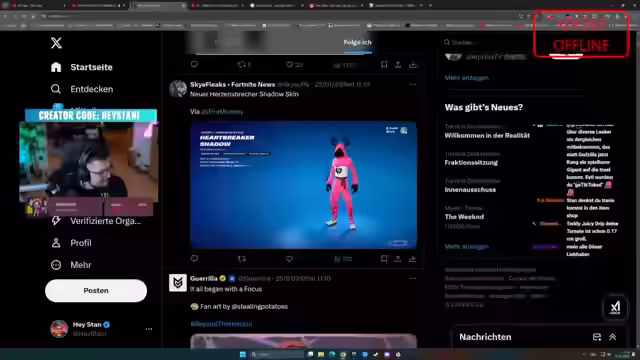The width and height of the screenshot is (640, 360).
Task: Open Hey Stan account options (three dots)
Action: [149, 329]
